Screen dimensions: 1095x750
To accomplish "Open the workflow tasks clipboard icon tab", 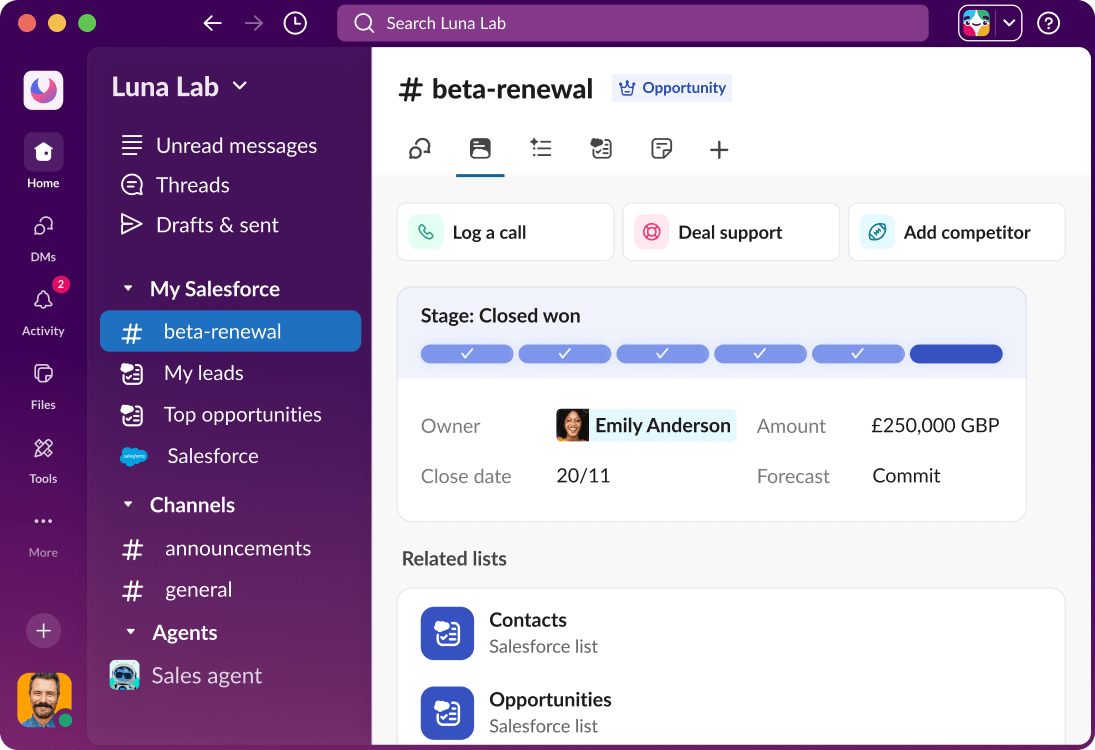I will coord(601,148).
